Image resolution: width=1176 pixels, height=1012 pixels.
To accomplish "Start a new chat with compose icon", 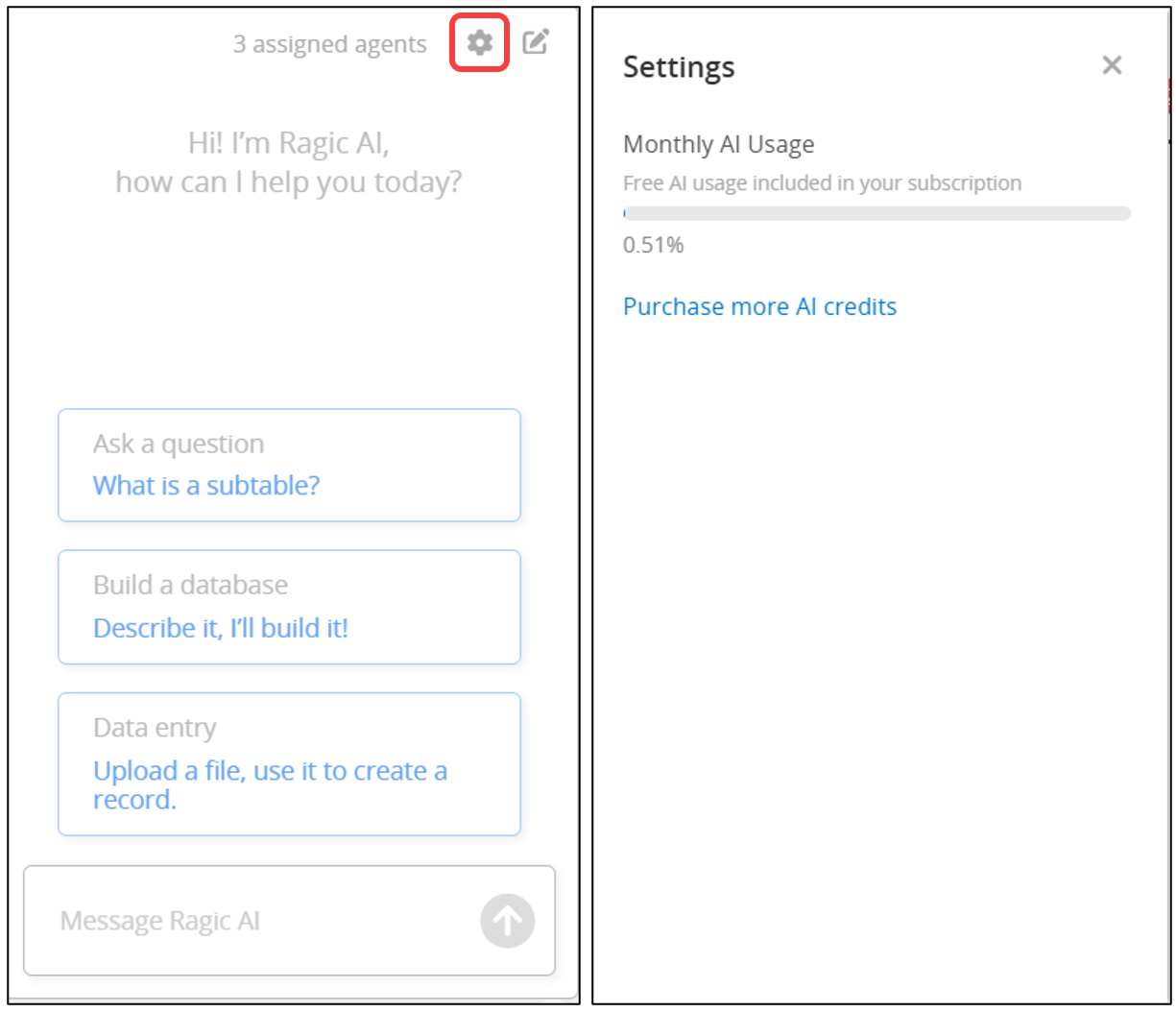I will point(535,42).
